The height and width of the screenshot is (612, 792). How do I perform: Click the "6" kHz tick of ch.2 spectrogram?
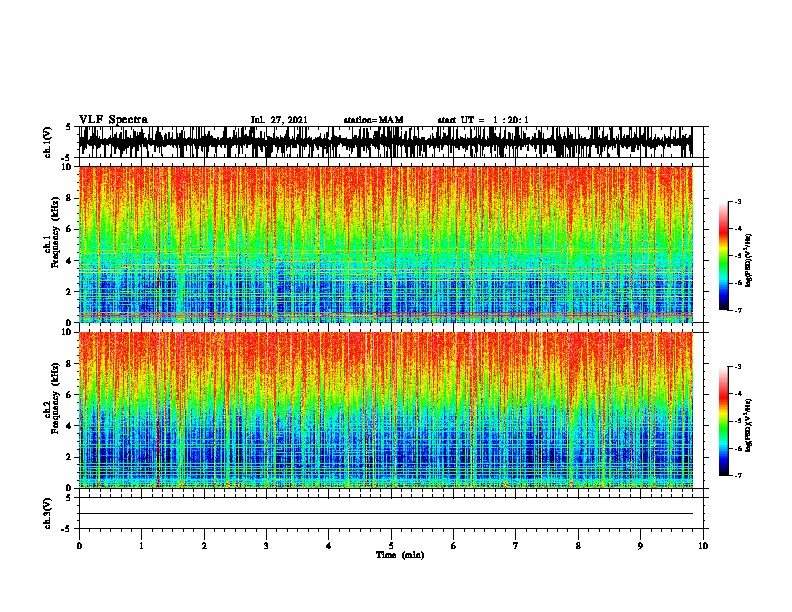tap(70, 395)
